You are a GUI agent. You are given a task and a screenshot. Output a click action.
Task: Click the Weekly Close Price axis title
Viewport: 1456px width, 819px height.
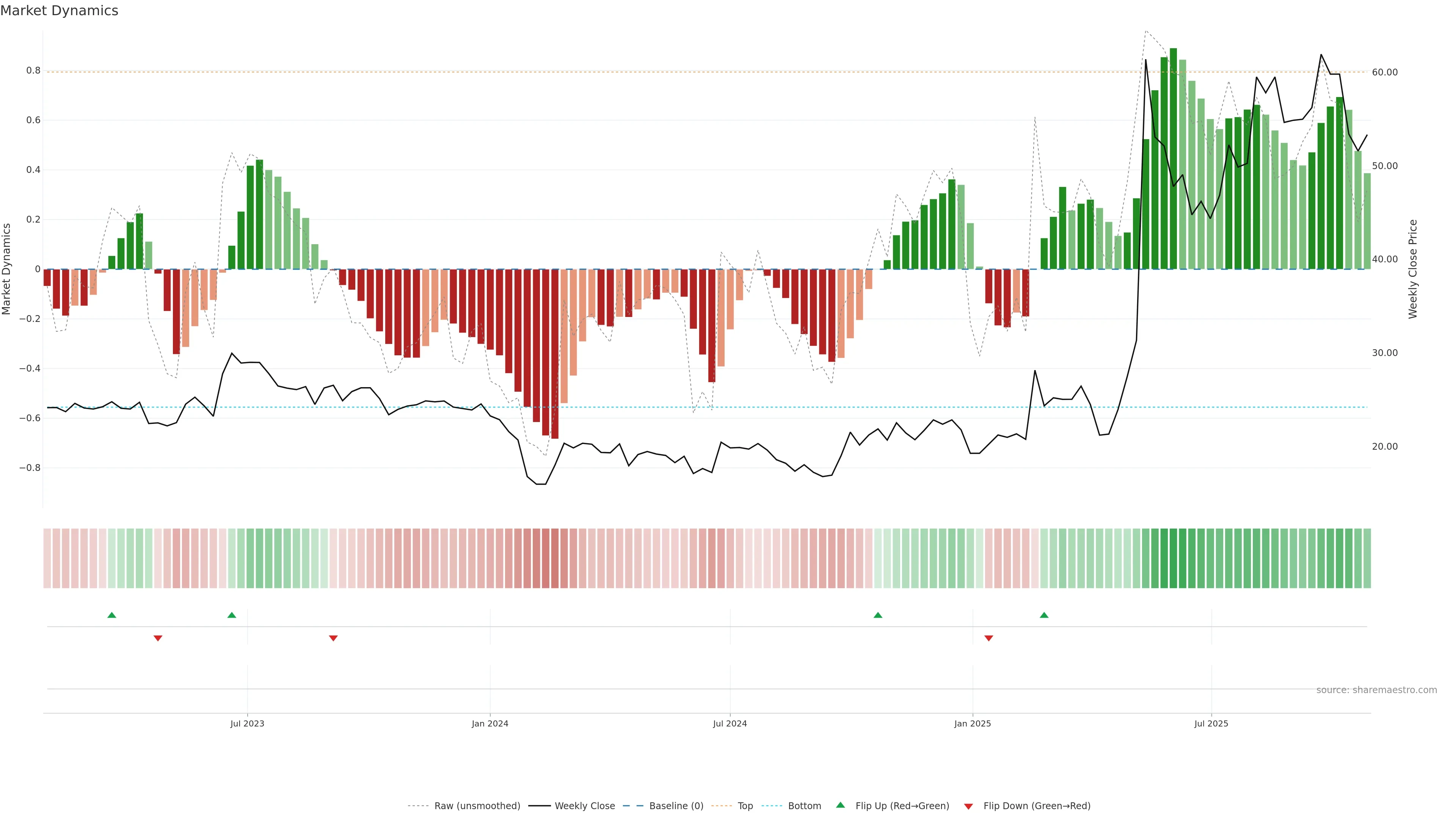(1413, 269)
